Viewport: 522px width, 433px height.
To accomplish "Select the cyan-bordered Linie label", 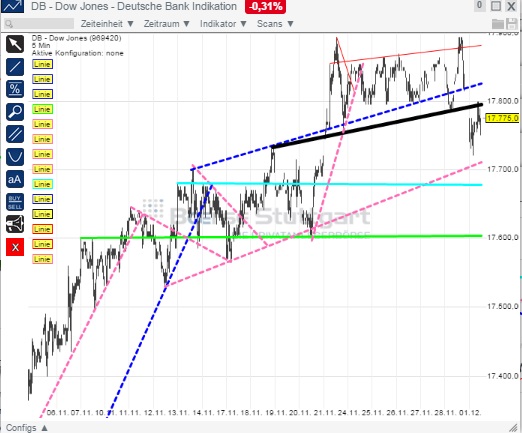I will click(x=42, y=184).
